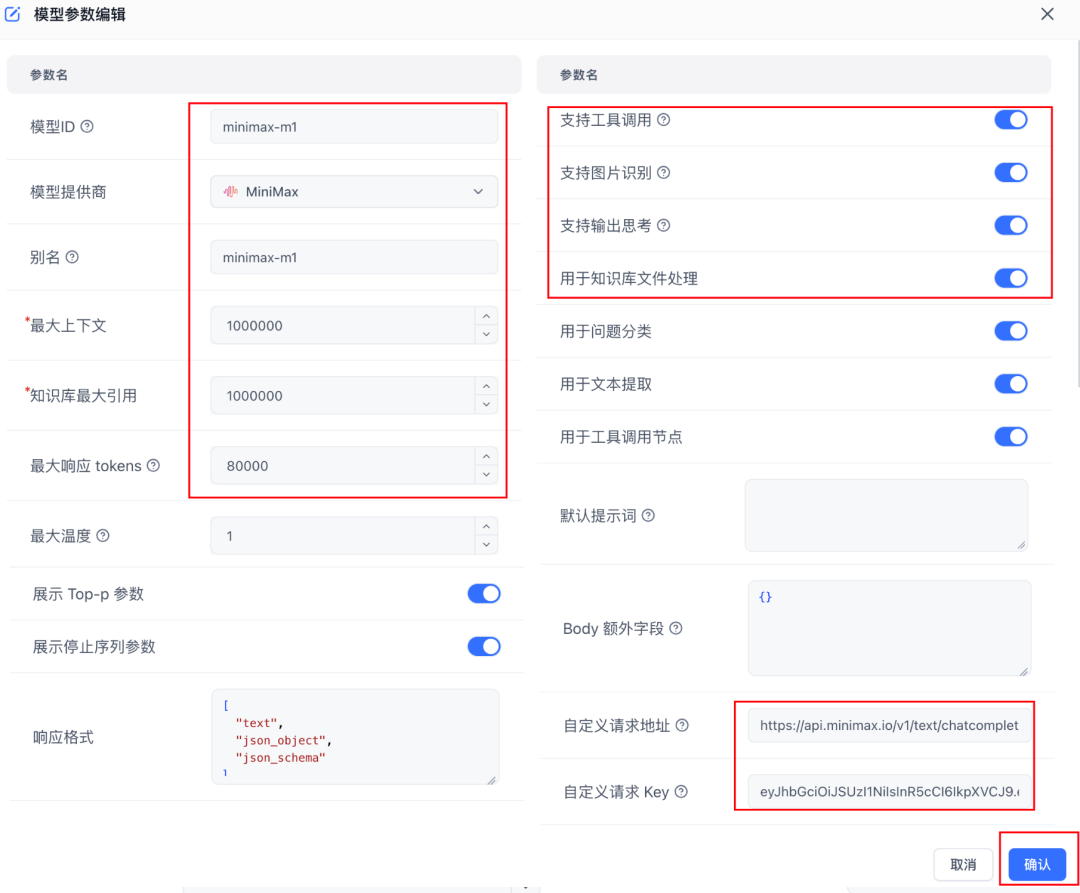Click resize handle of 响应格式 text area
The height and width of the screenshot is (893, 1080).
(492, 780)
